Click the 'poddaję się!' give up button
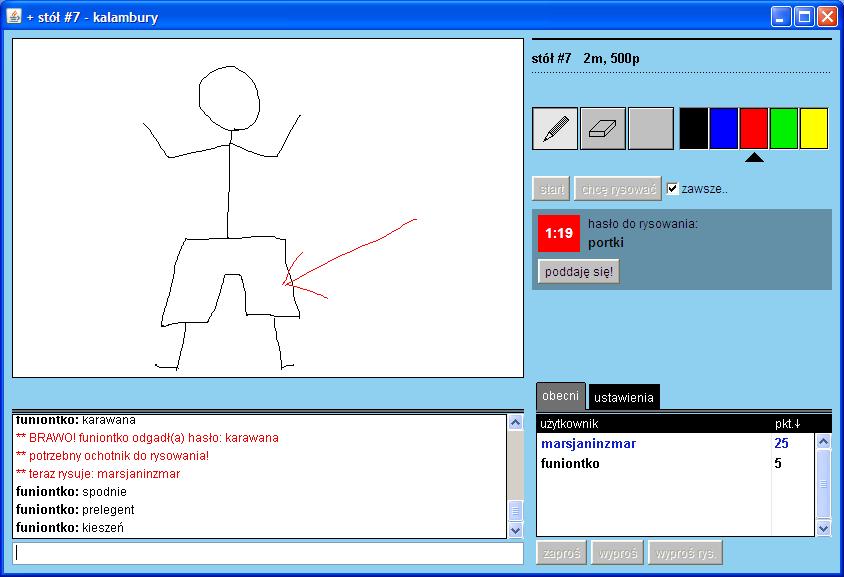 (x=579, y=271)
